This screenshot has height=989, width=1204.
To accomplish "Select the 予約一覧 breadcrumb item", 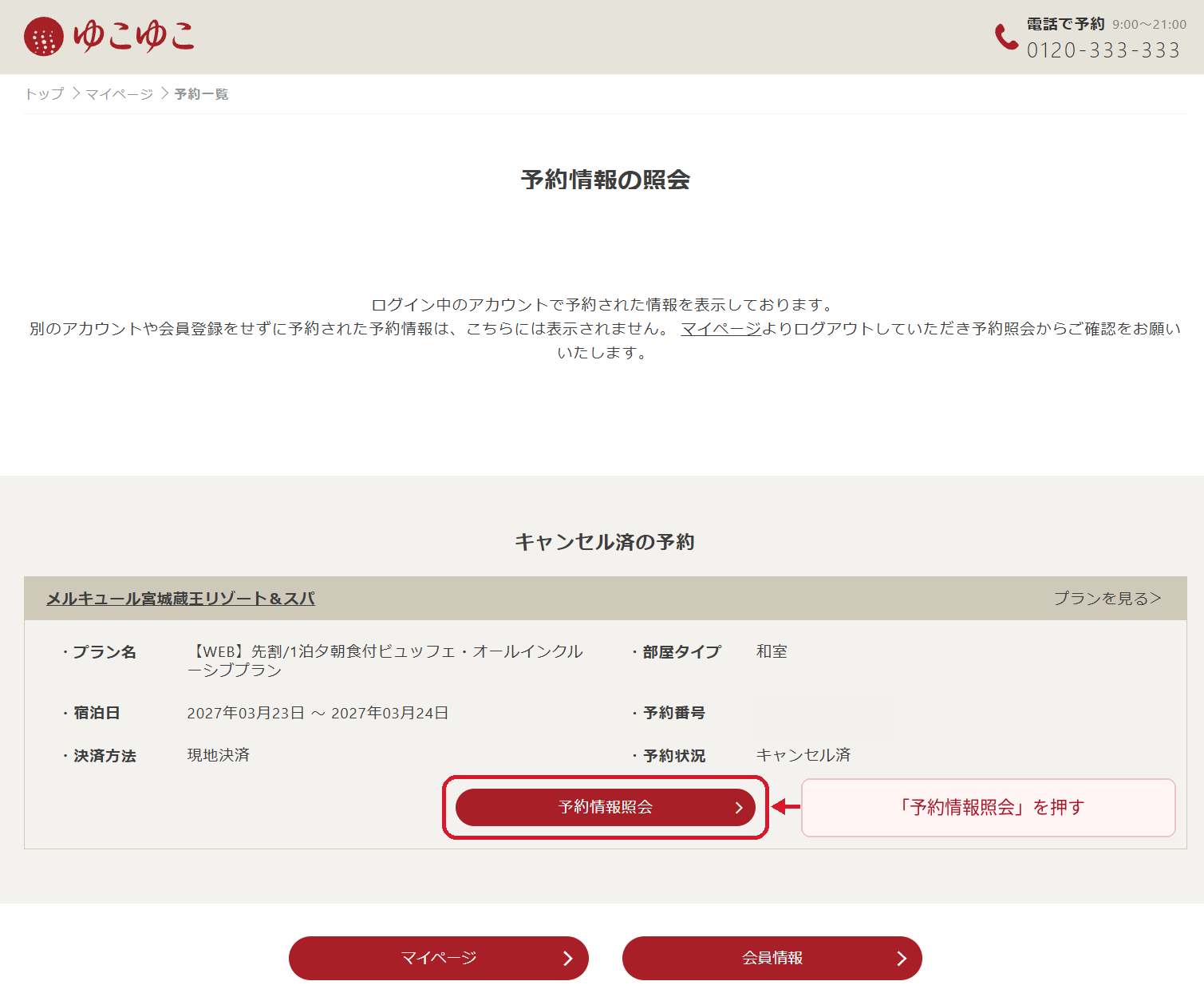I will click(201, 94).
